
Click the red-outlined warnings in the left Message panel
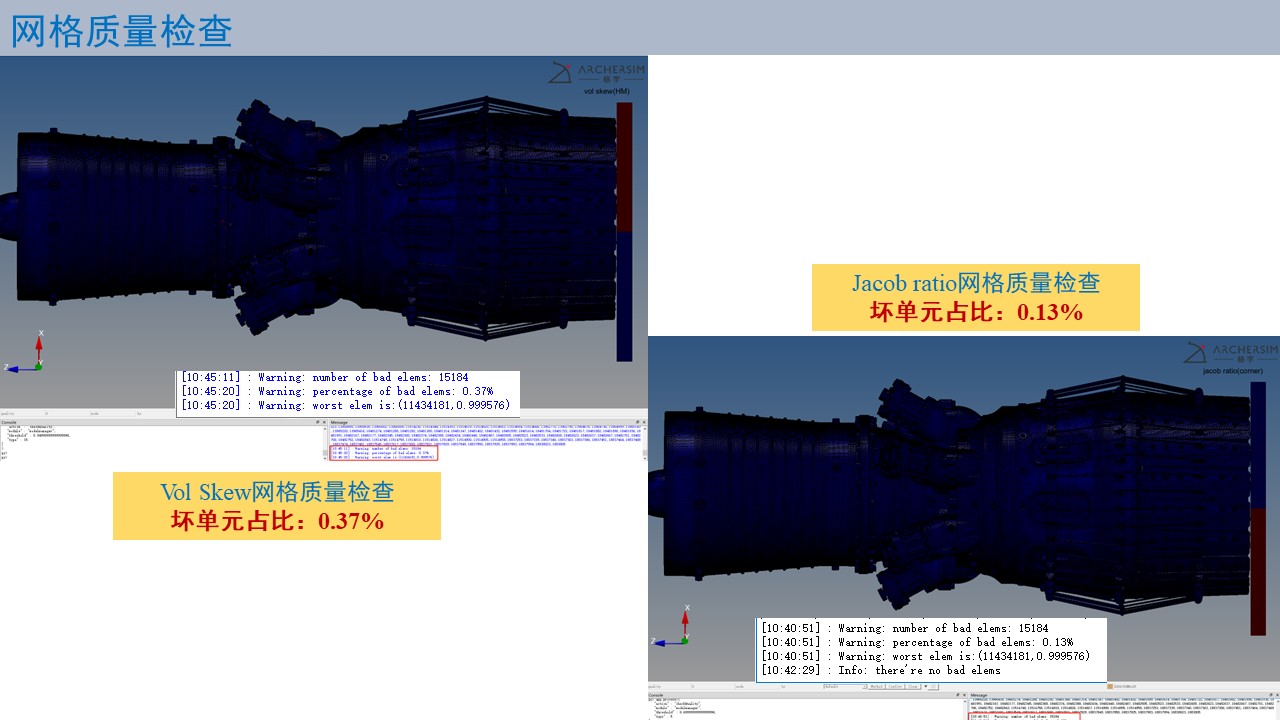point(383,454)
